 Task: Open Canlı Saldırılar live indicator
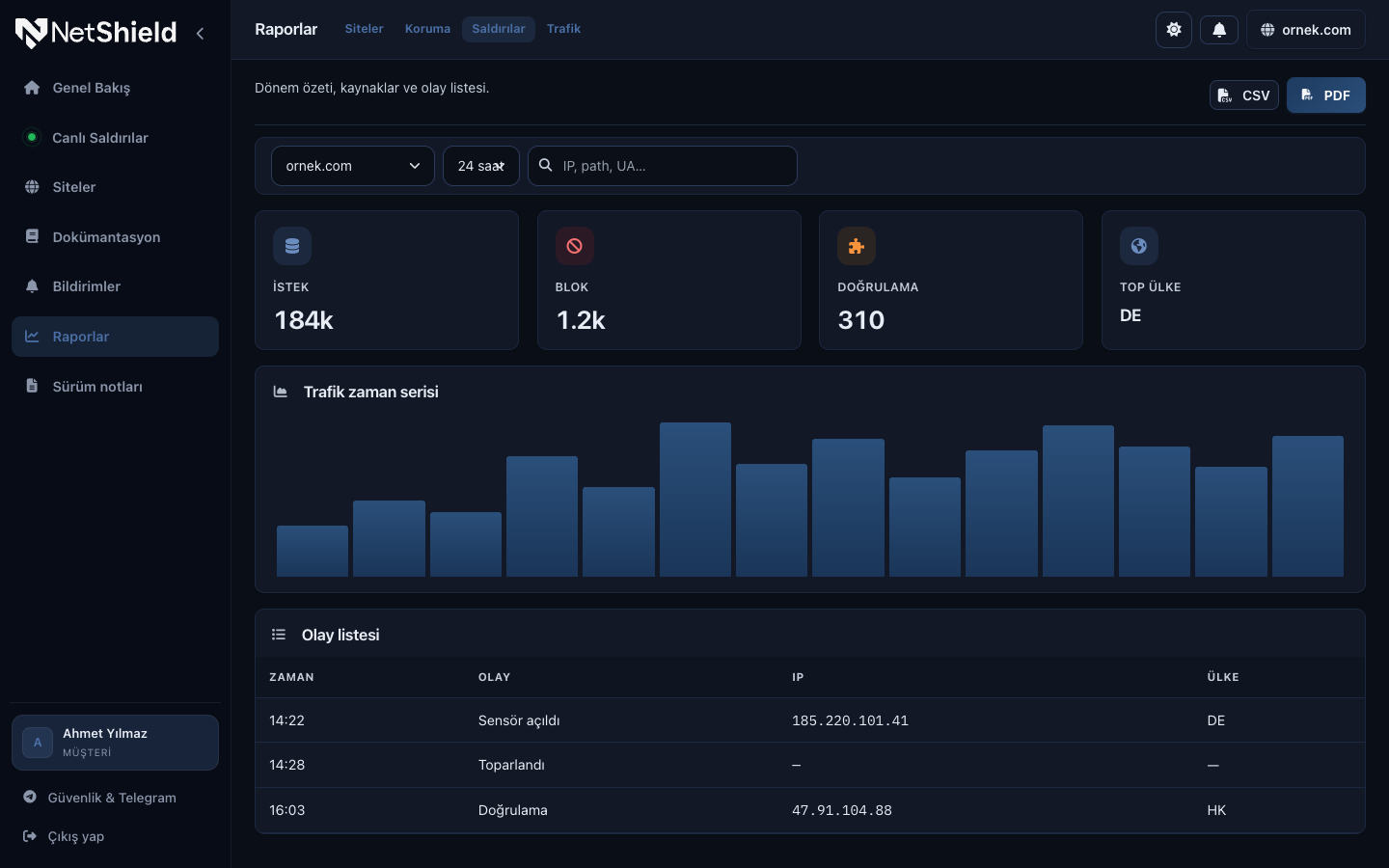pyautogui.click(x=32, y=137)
